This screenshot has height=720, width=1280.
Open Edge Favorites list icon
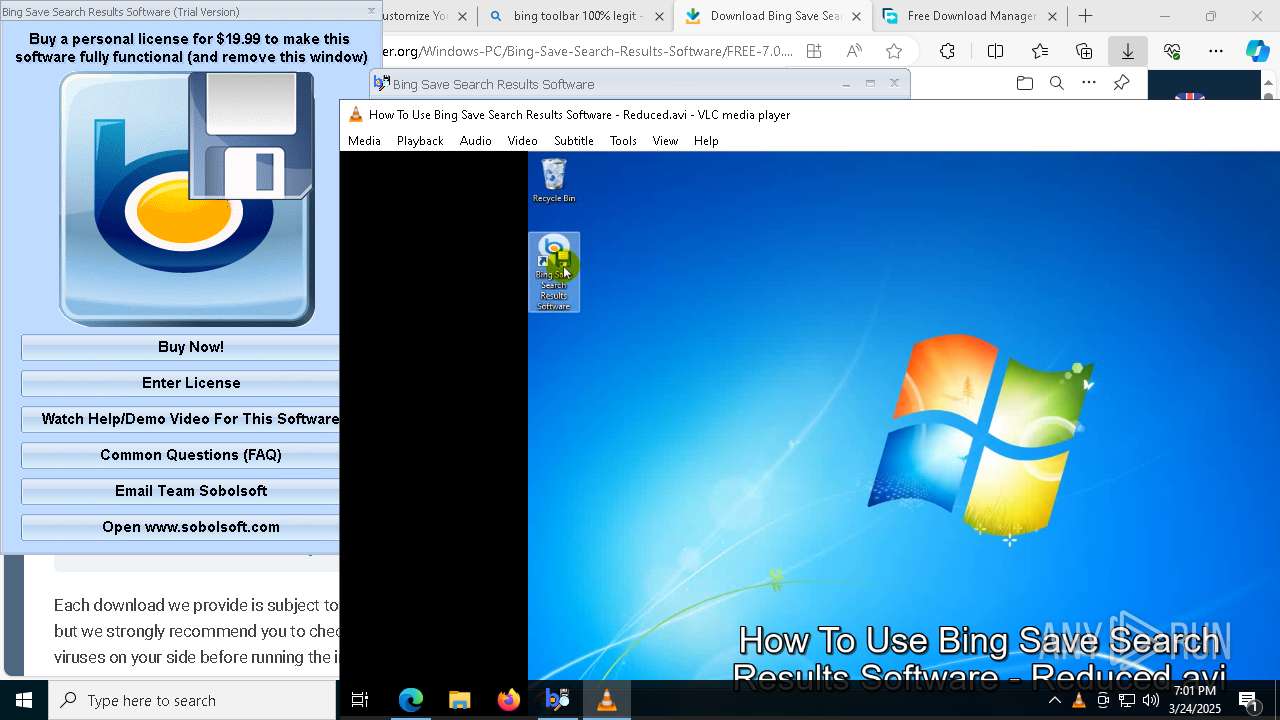coord(1040,51)
